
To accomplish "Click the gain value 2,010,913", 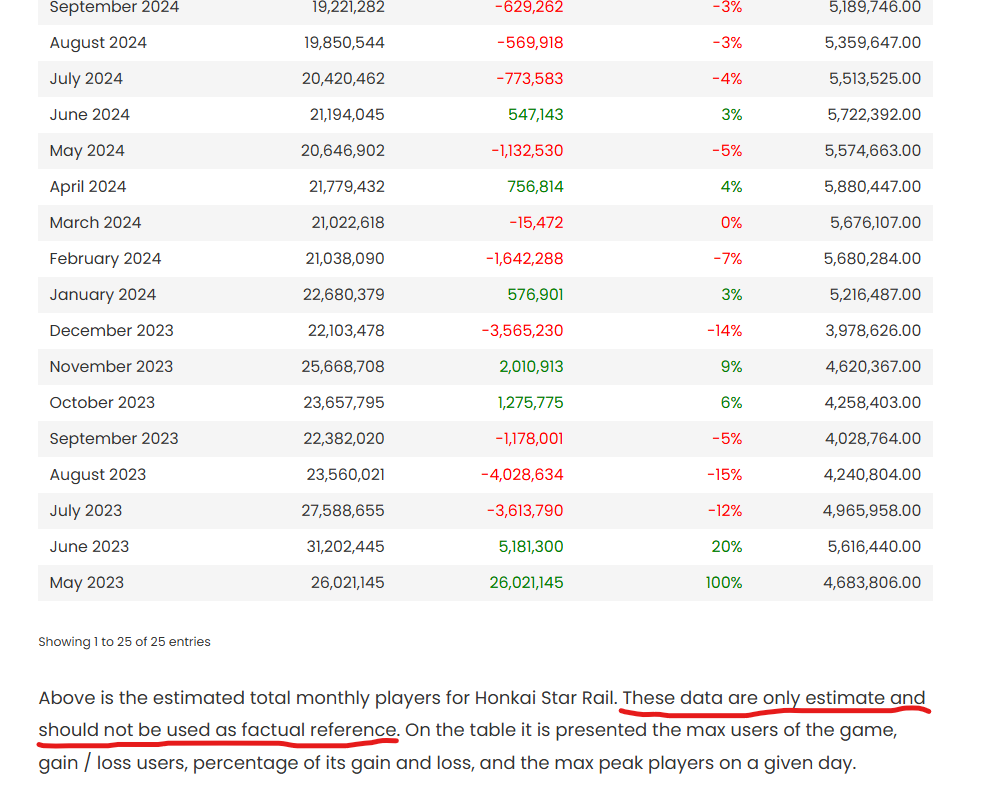I will (x=531, y=367).
